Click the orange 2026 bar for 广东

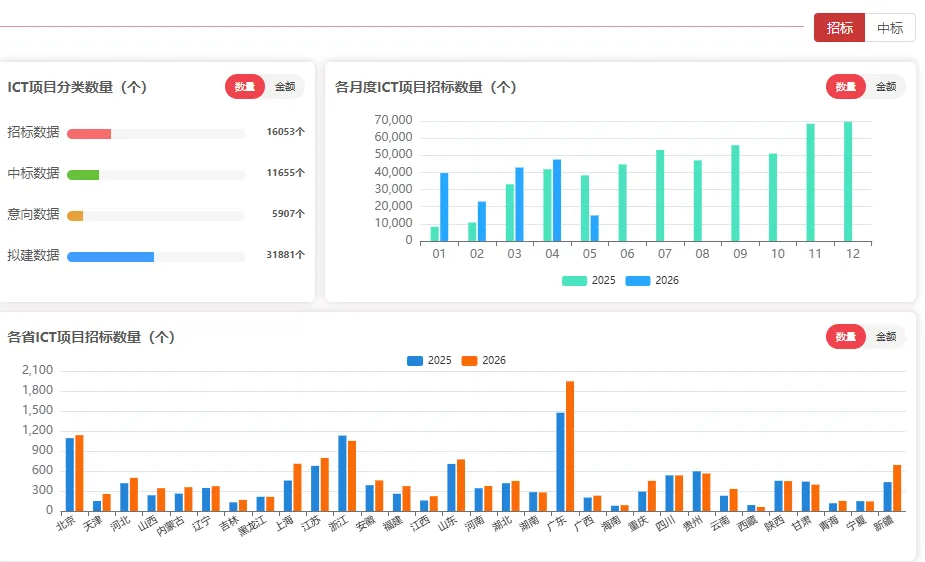click(570, 446)
